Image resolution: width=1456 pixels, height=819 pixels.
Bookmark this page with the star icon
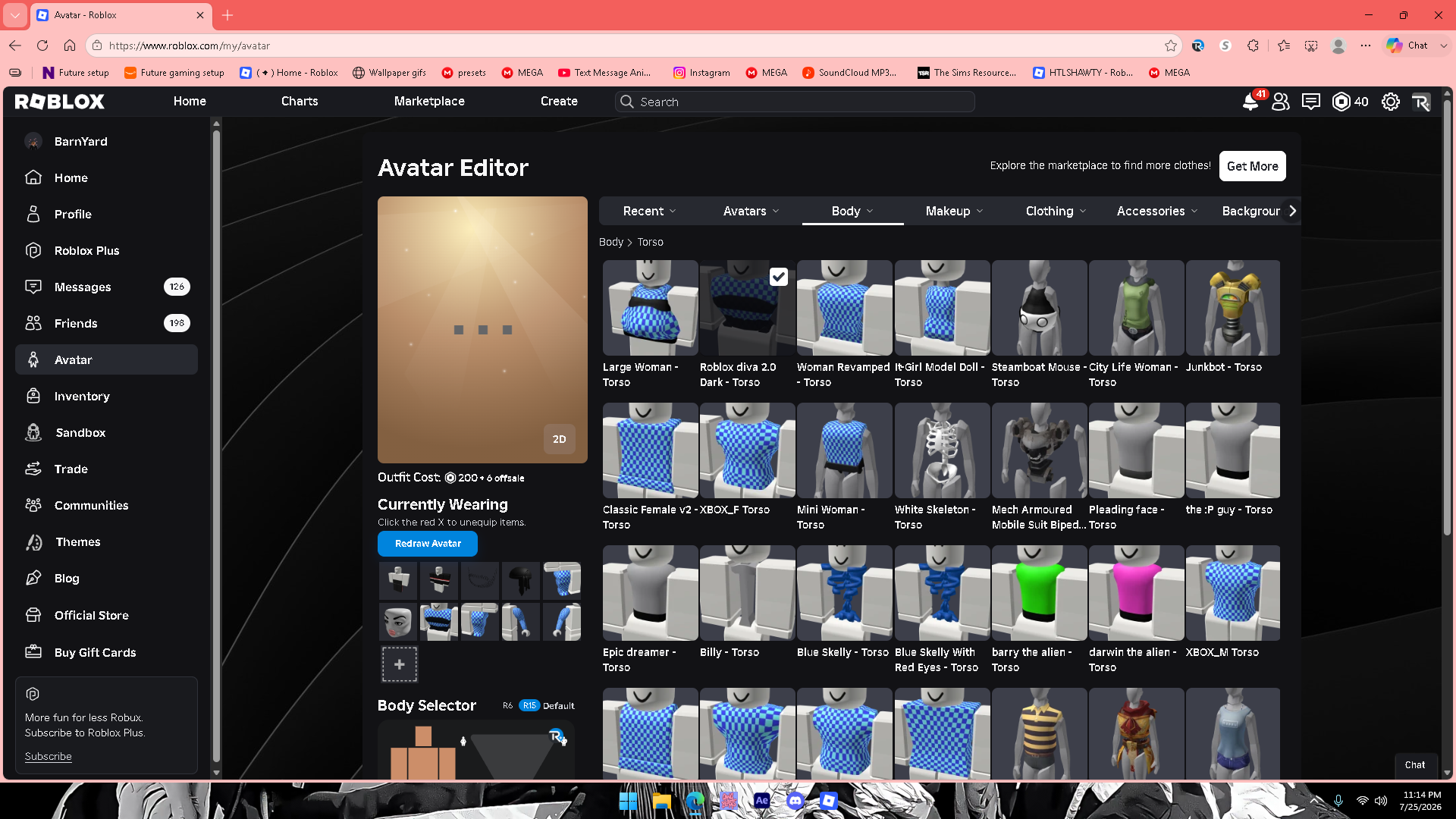1171,45
